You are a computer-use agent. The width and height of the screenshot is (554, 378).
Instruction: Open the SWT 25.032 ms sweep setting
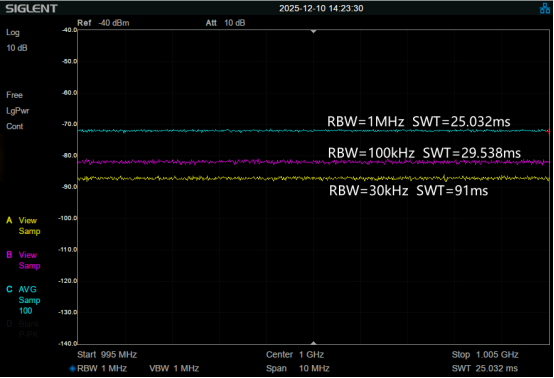coord(485,369)
